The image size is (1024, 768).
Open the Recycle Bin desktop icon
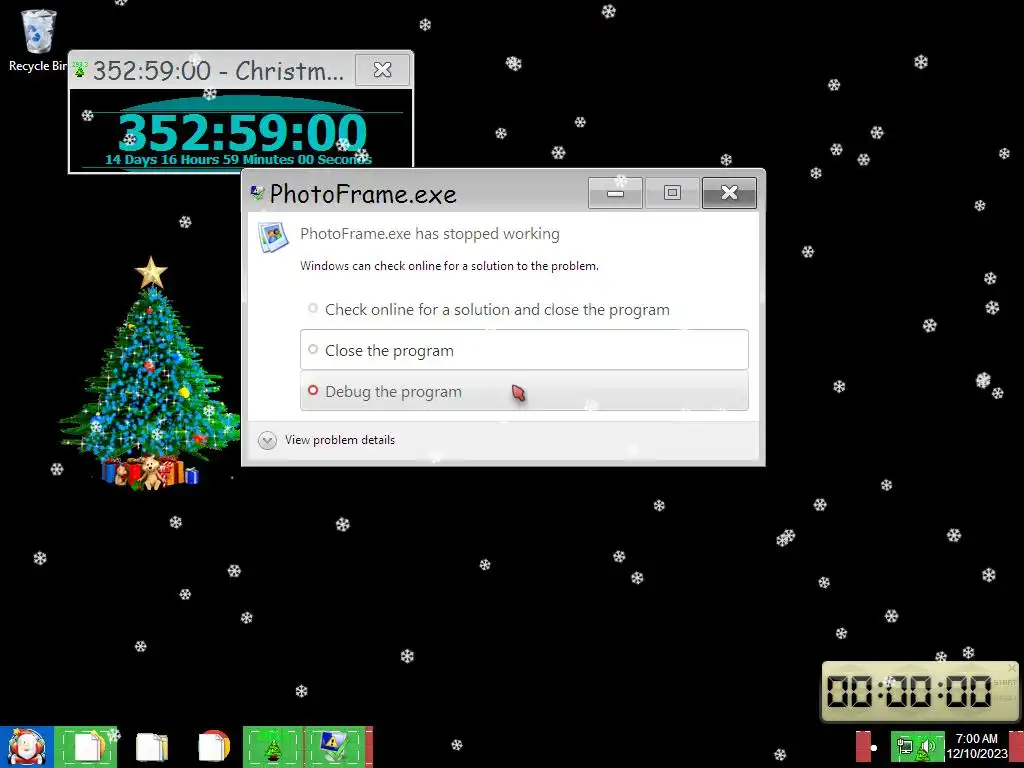(x=38, y=39)
